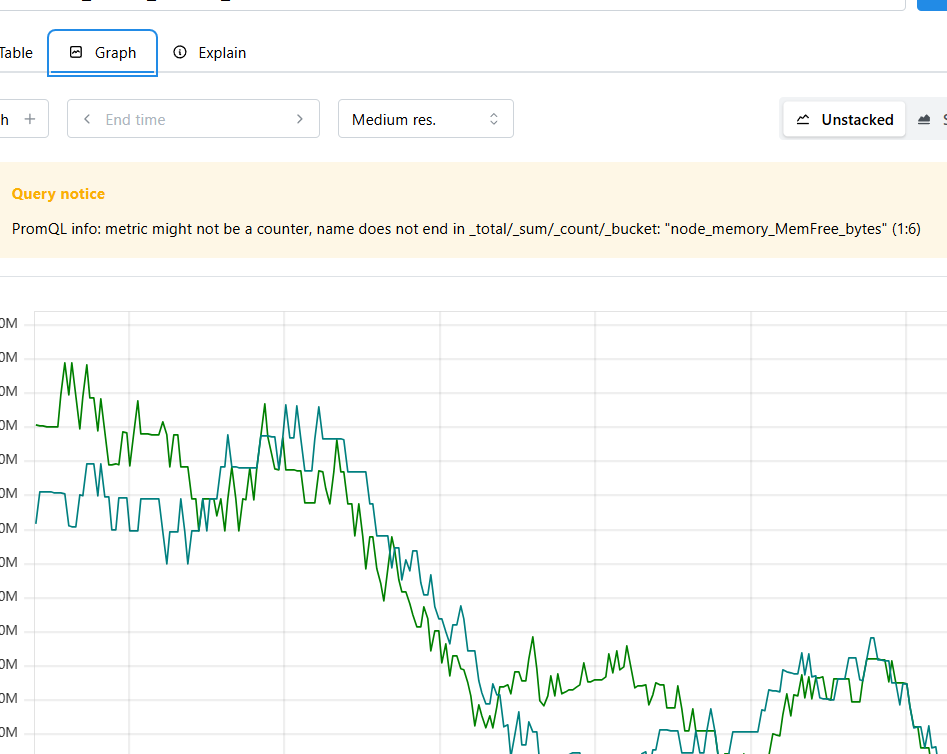Click the resolution selector up-down arrows
947x754 pixels.
[x=493, y=119]
